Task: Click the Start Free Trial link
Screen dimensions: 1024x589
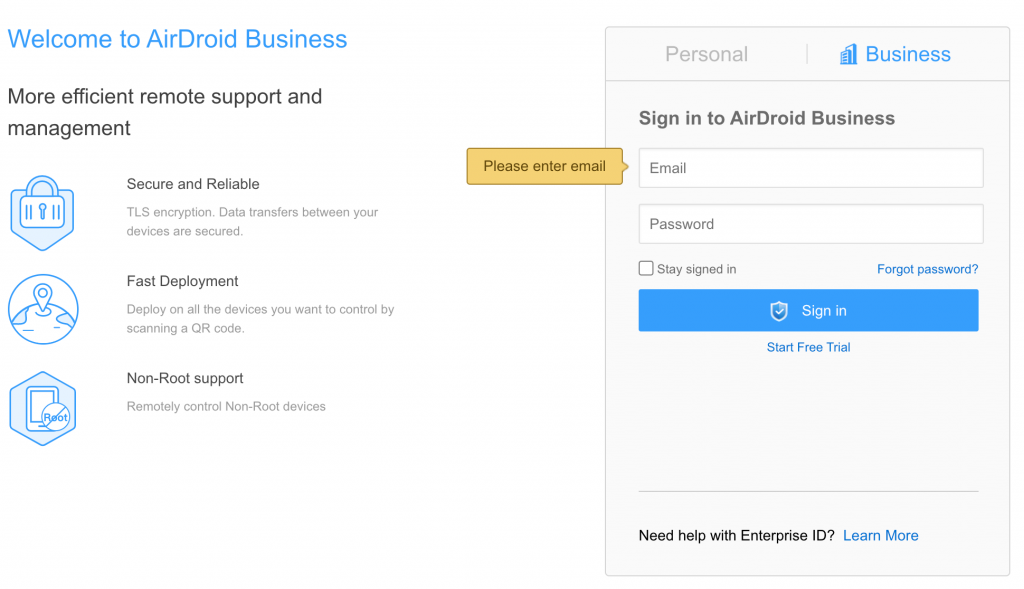Action: point(808,347)
